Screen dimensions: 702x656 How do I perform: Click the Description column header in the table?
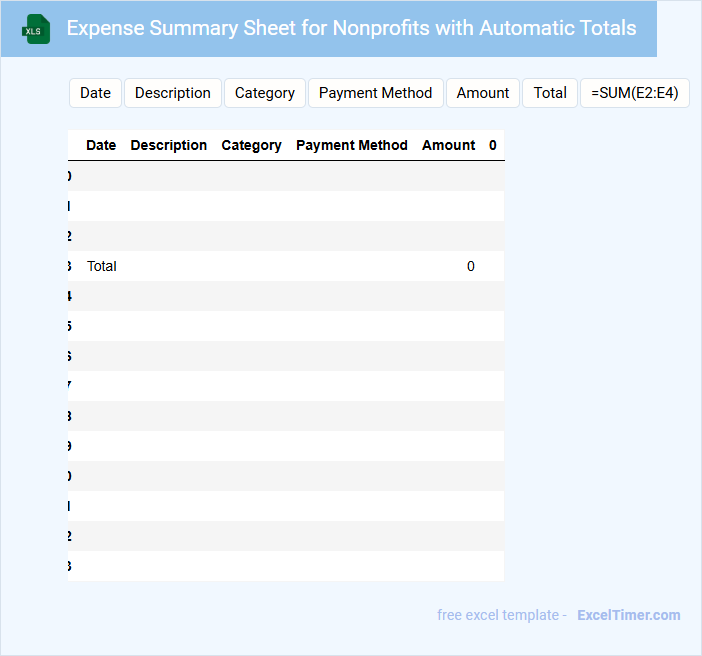pos(169,145)
